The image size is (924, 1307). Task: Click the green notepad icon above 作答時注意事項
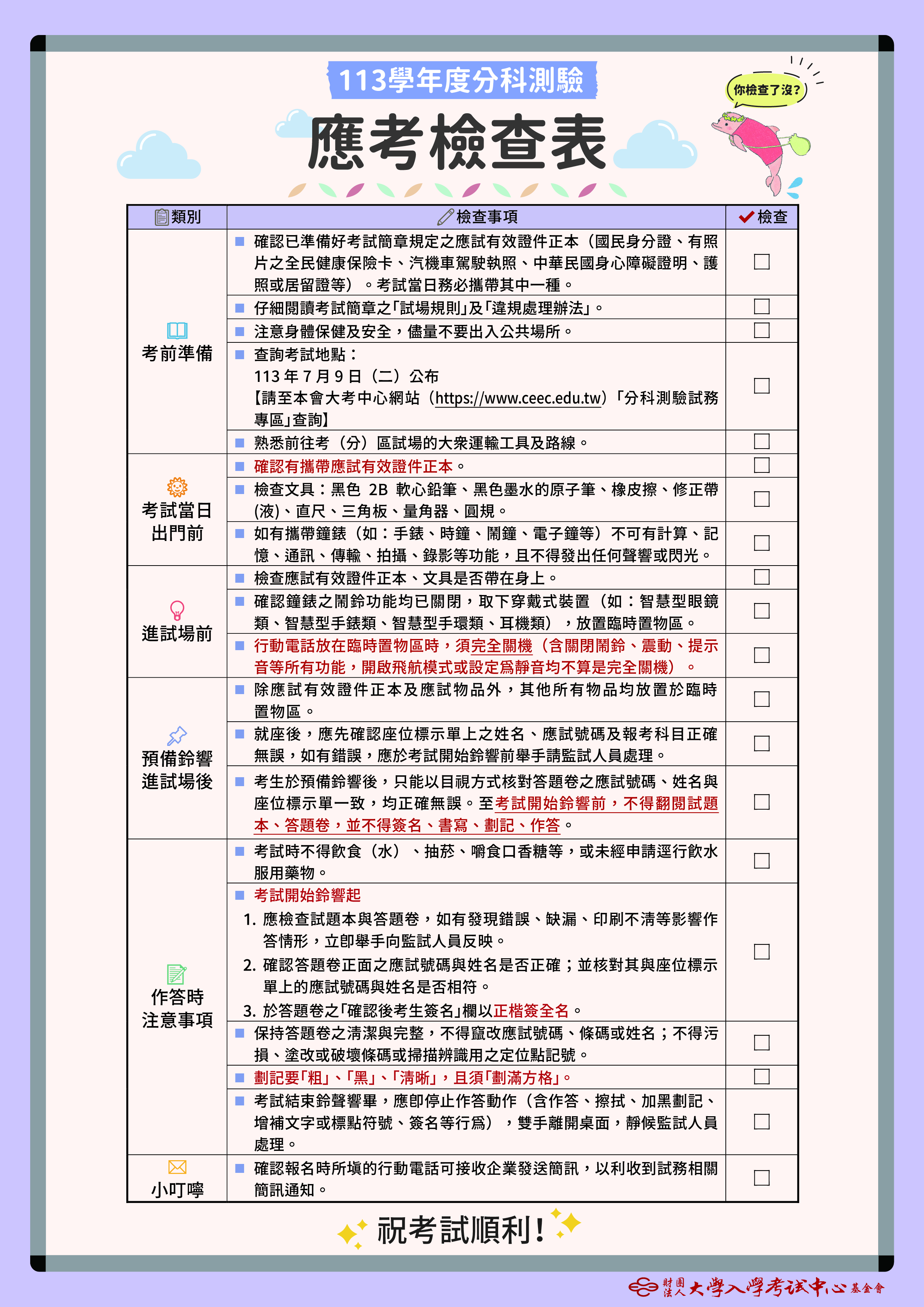(177, 974)
